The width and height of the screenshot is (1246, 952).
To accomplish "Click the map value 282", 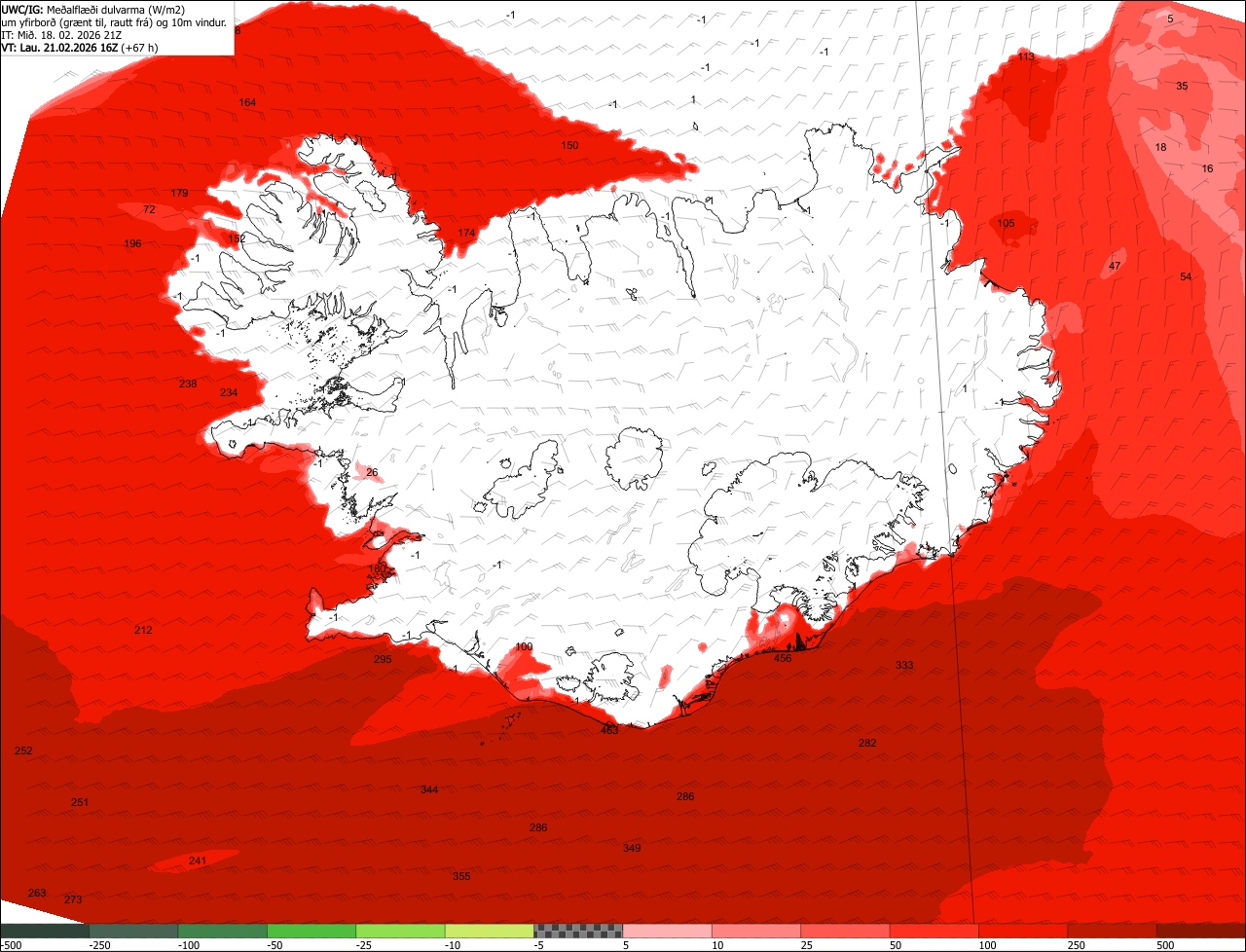I will [867, 743].
